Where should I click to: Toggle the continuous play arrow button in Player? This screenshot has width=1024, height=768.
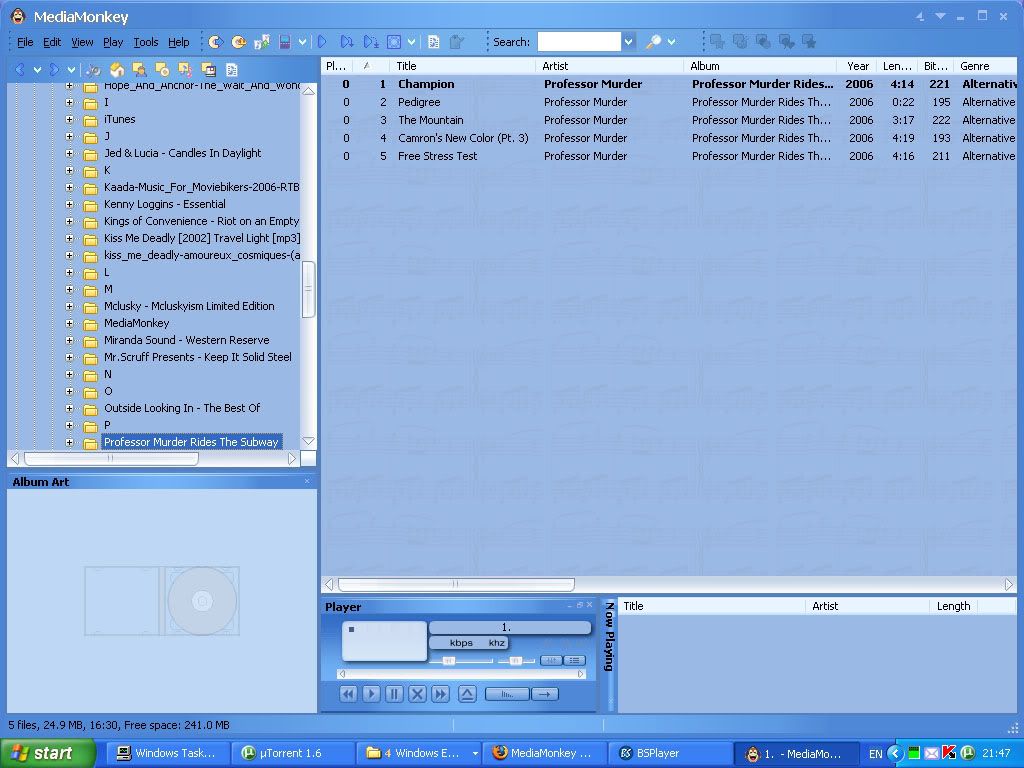(x=545, y=694)
